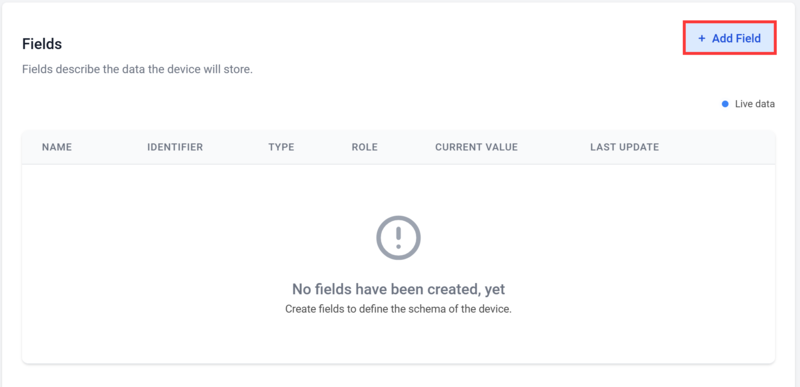Click the blue Live data dot indicator
The width and height of the screenshot is (800, 387).
coord(725,104)
